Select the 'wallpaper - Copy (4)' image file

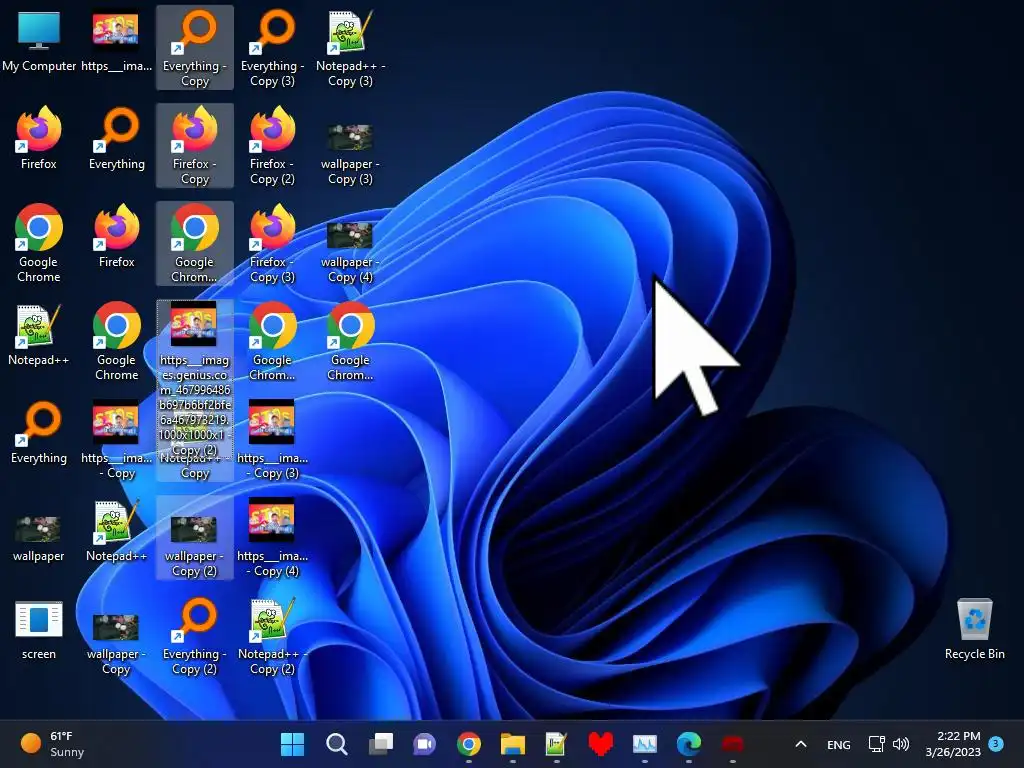(x=350, y=251)
